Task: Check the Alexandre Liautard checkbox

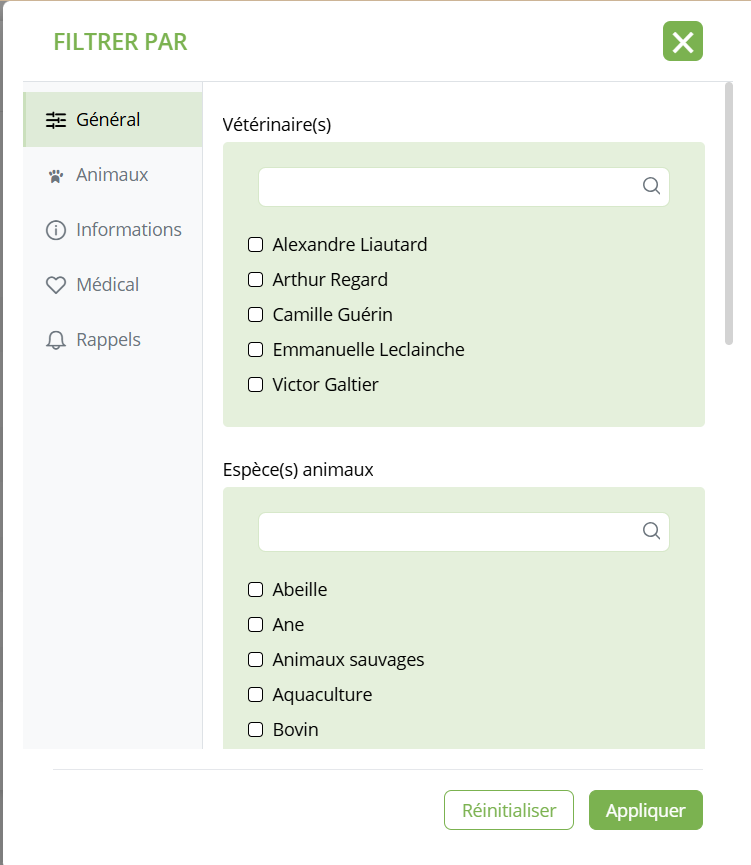Action: (256, 244)
